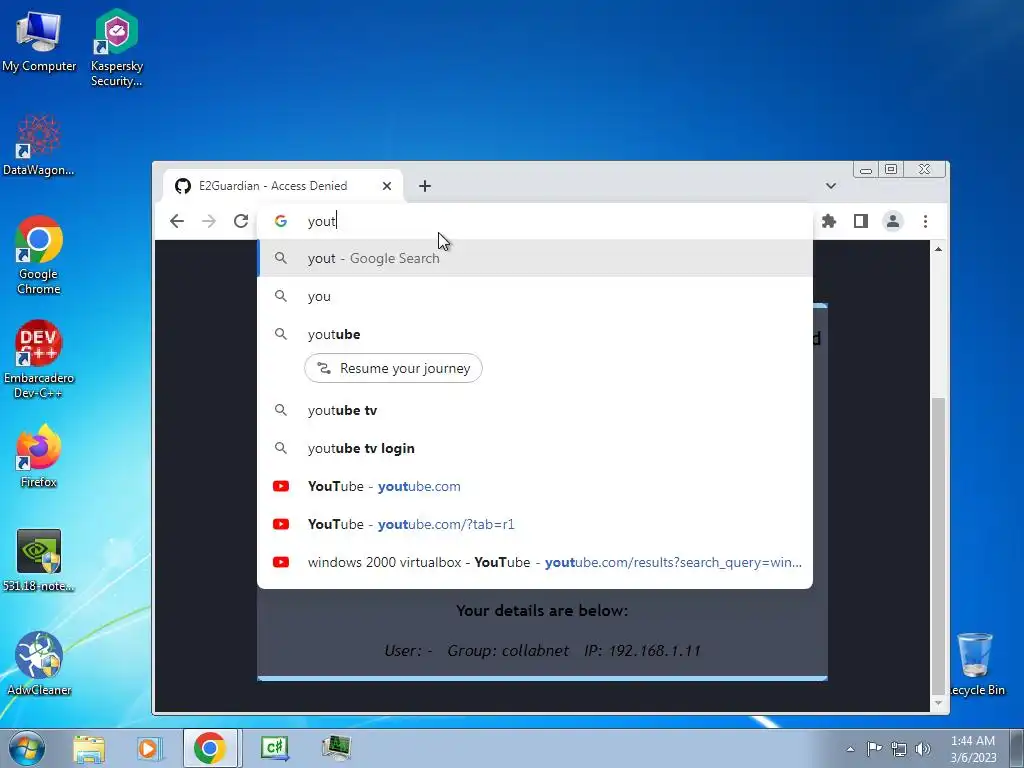Click the 'IP: 192.168.1.11' text
Screen dimensions: 1024x768
point(642,650)
